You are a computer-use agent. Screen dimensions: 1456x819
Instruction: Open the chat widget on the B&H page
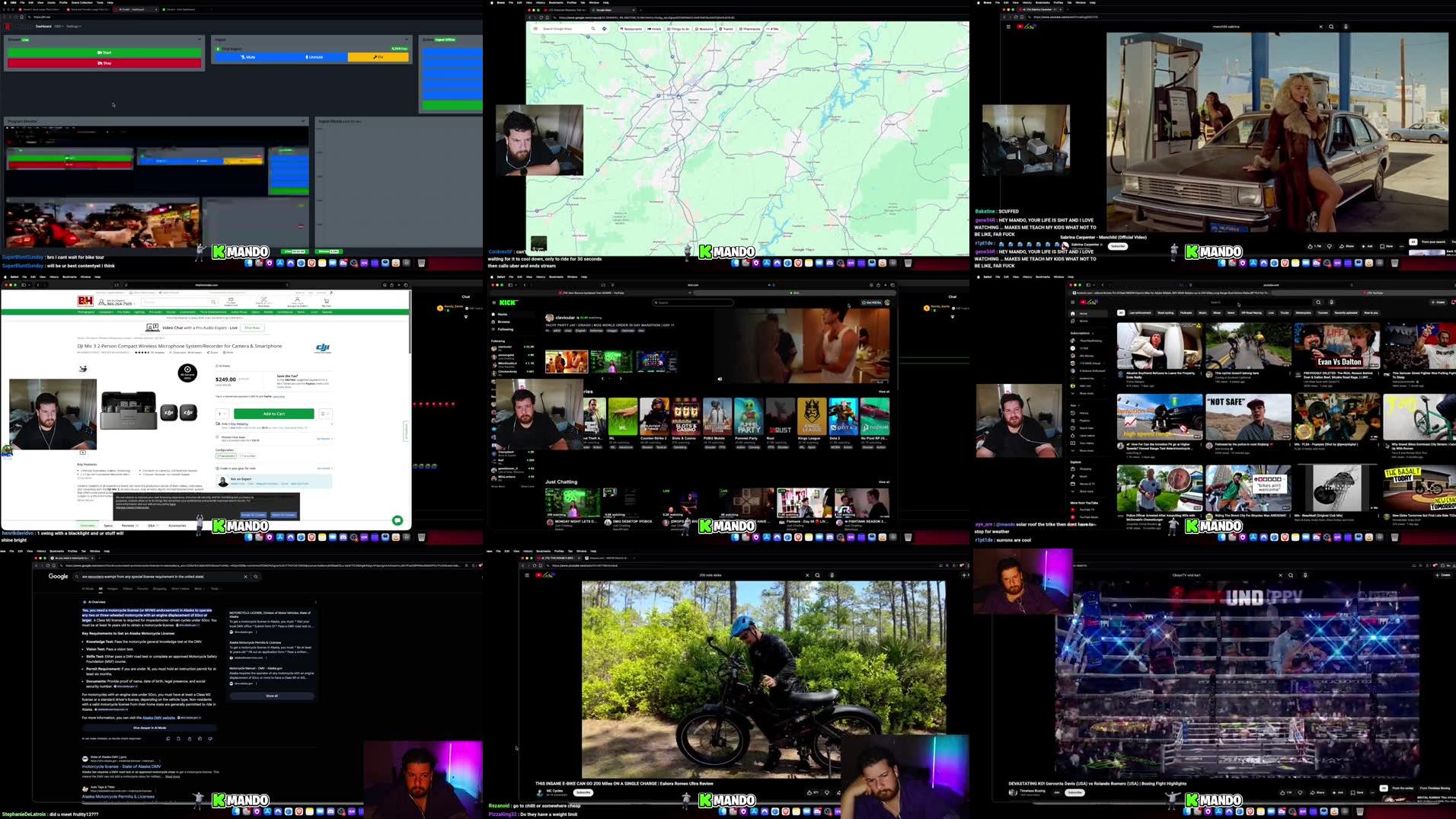point(398,520)
